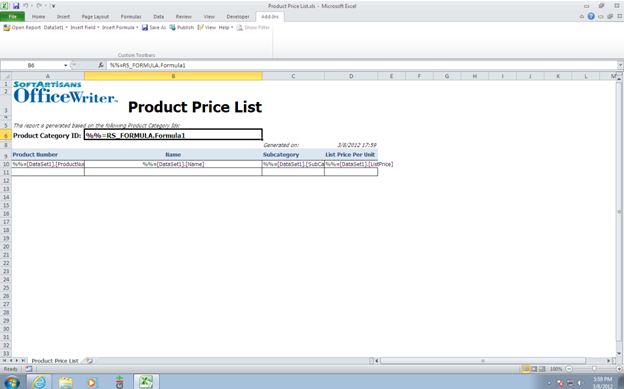This screenshot has width=626, height=389.
Task: Click the first sheet navigation arrow
Action: tap(4, 361)
